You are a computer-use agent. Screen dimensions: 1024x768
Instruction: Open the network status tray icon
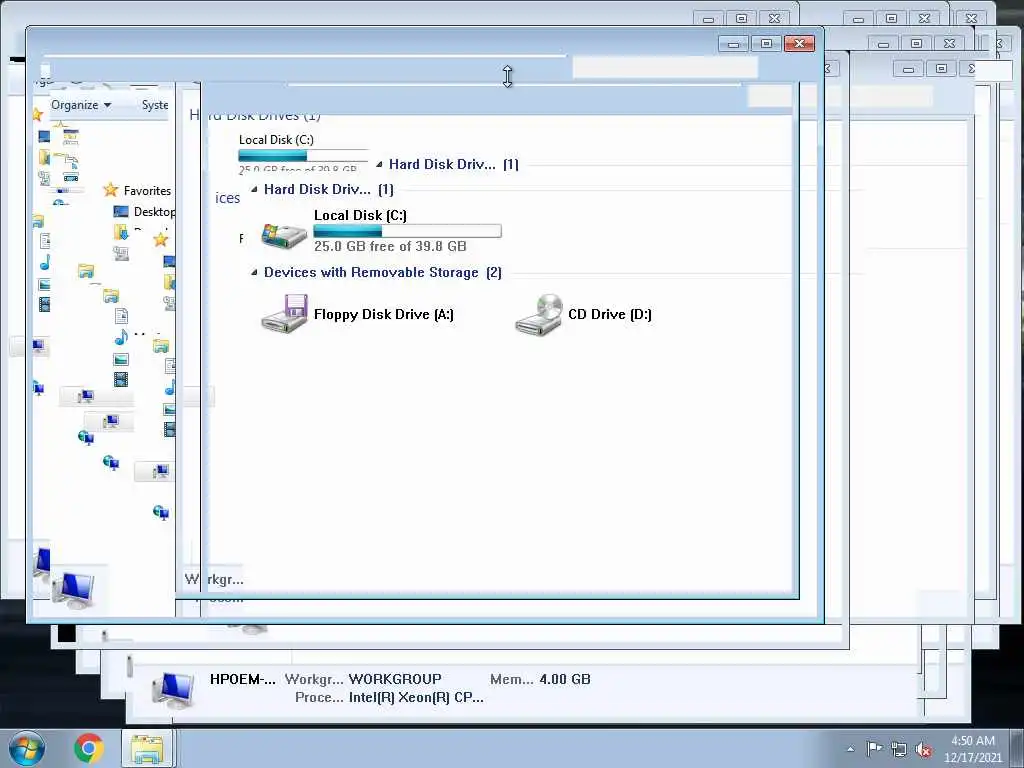point(899,750)
